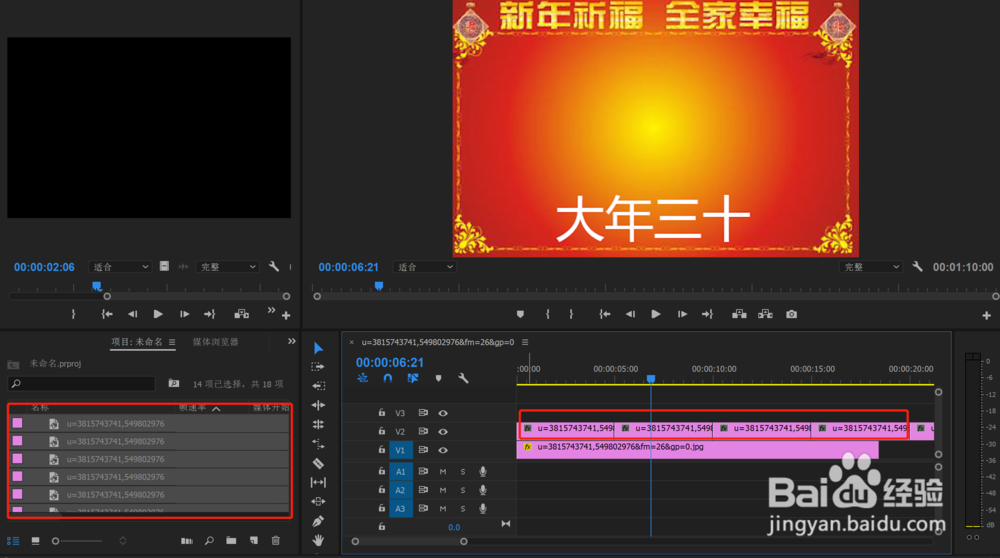Step back one frame in Source monitor
The height and width of the screenshot is (558, 1000).
pos(132,314)
